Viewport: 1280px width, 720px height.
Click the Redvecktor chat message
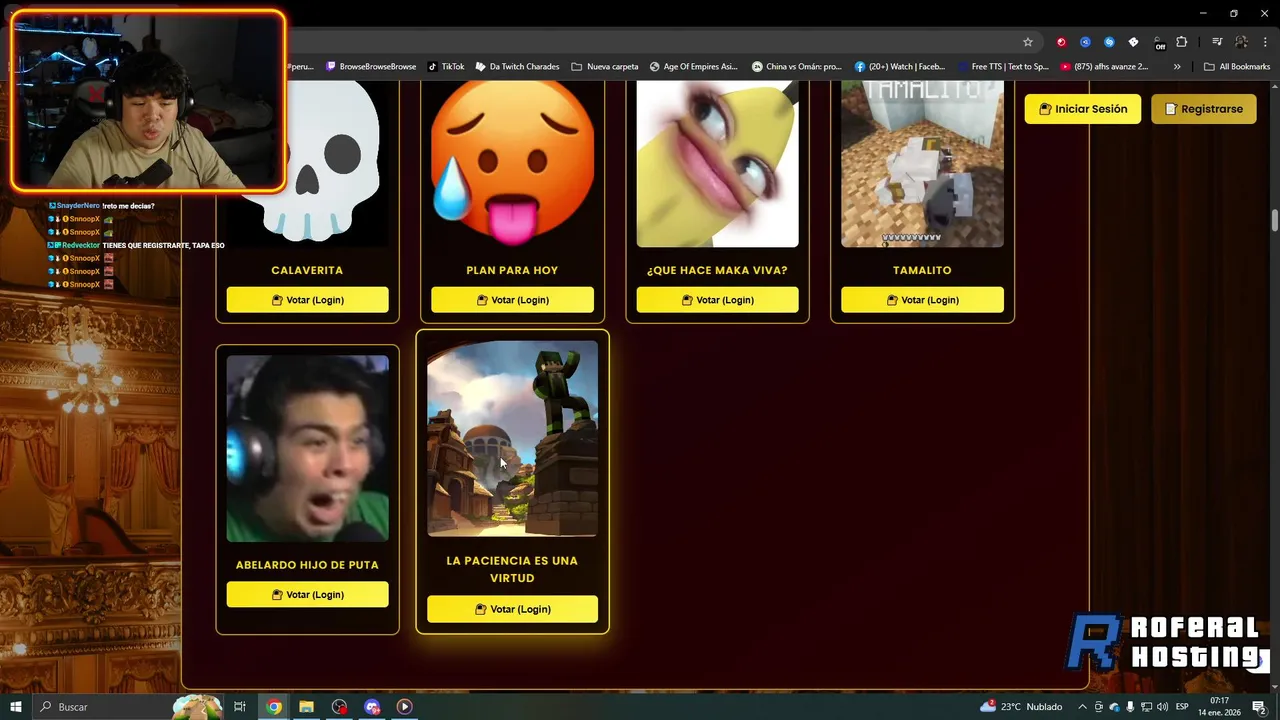tap(136, 245)
